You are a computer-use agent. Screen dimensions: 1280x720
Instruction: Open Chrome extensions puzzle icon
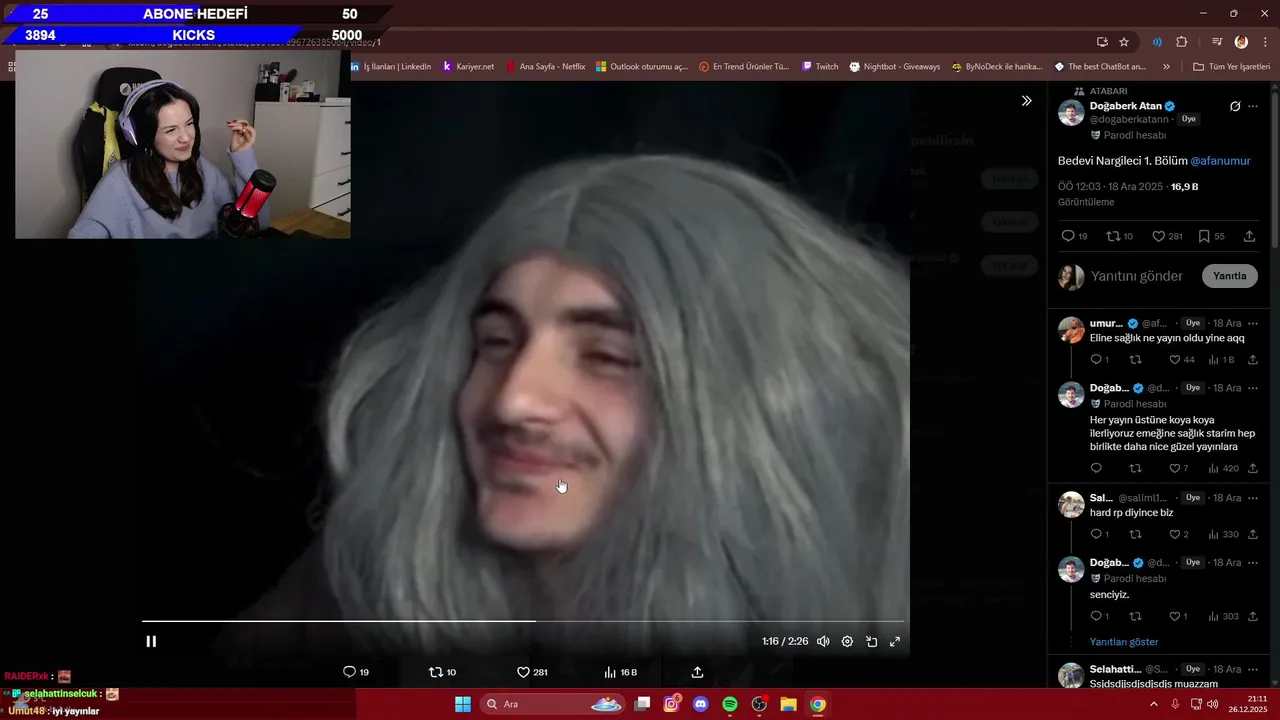point(1181,42)
